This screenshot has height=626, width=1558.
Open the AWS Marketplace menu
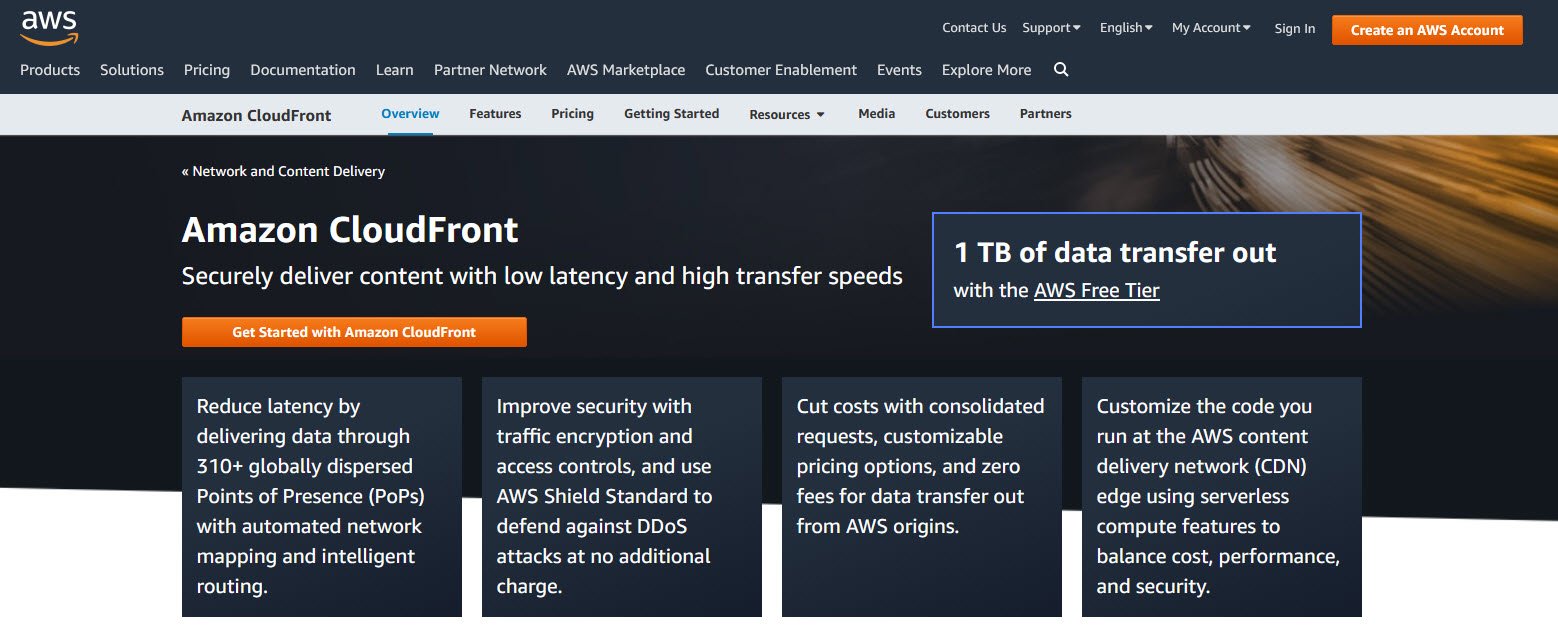[626, 70]
